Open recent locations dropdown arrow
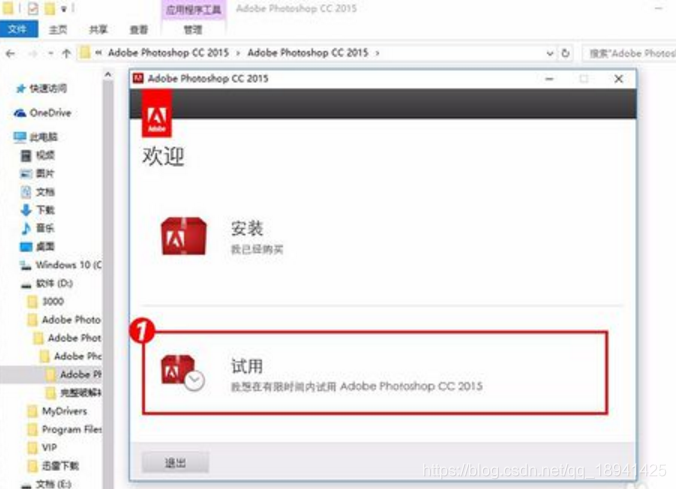676x489 pixels. (51, 53)
